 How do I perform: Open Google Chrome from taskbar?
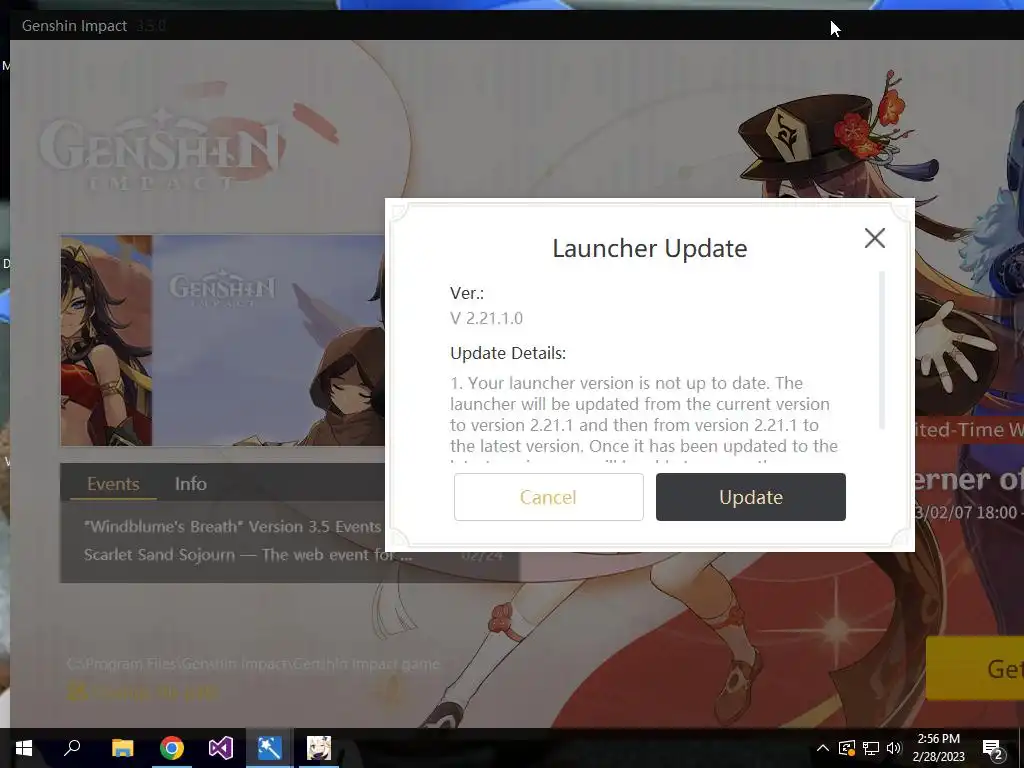(172, 748)
